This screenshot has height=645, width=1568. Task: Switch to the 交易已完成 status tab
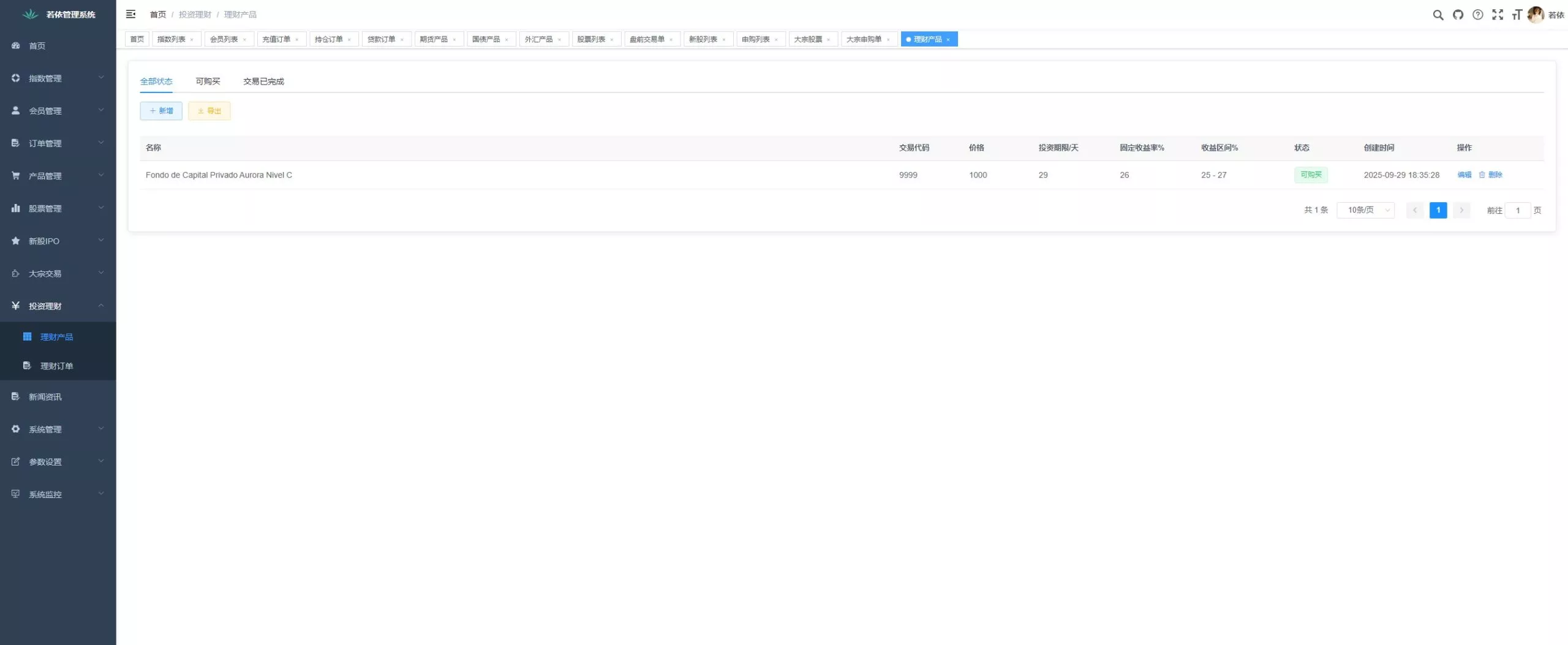click(x=263, y=81)
